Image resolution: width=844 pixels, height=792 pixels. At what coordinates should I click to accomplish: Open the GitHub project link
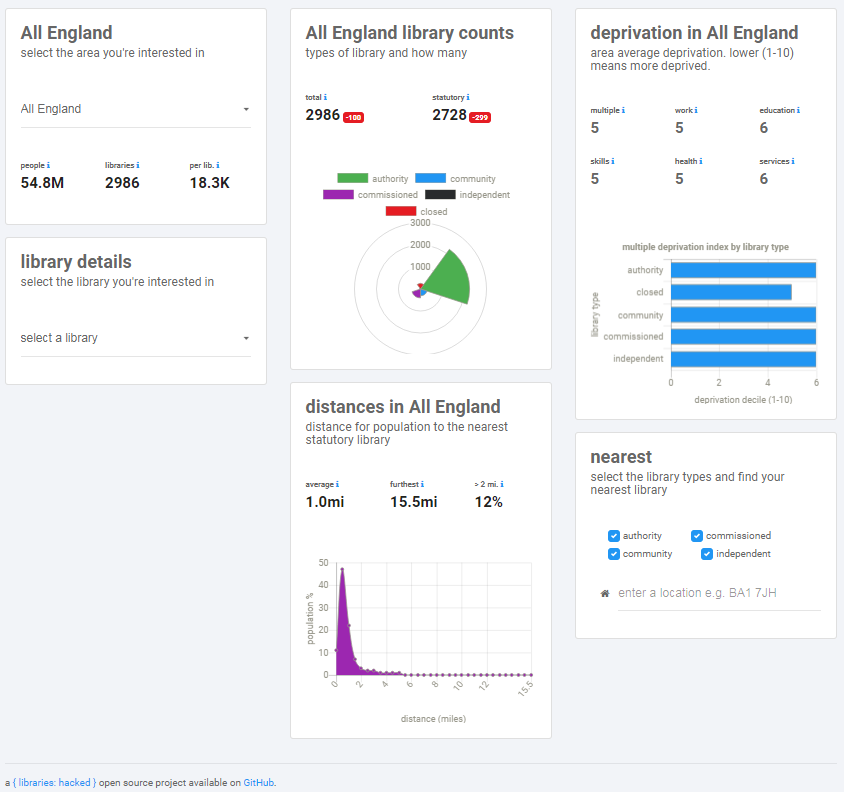(x=258, y=782)
